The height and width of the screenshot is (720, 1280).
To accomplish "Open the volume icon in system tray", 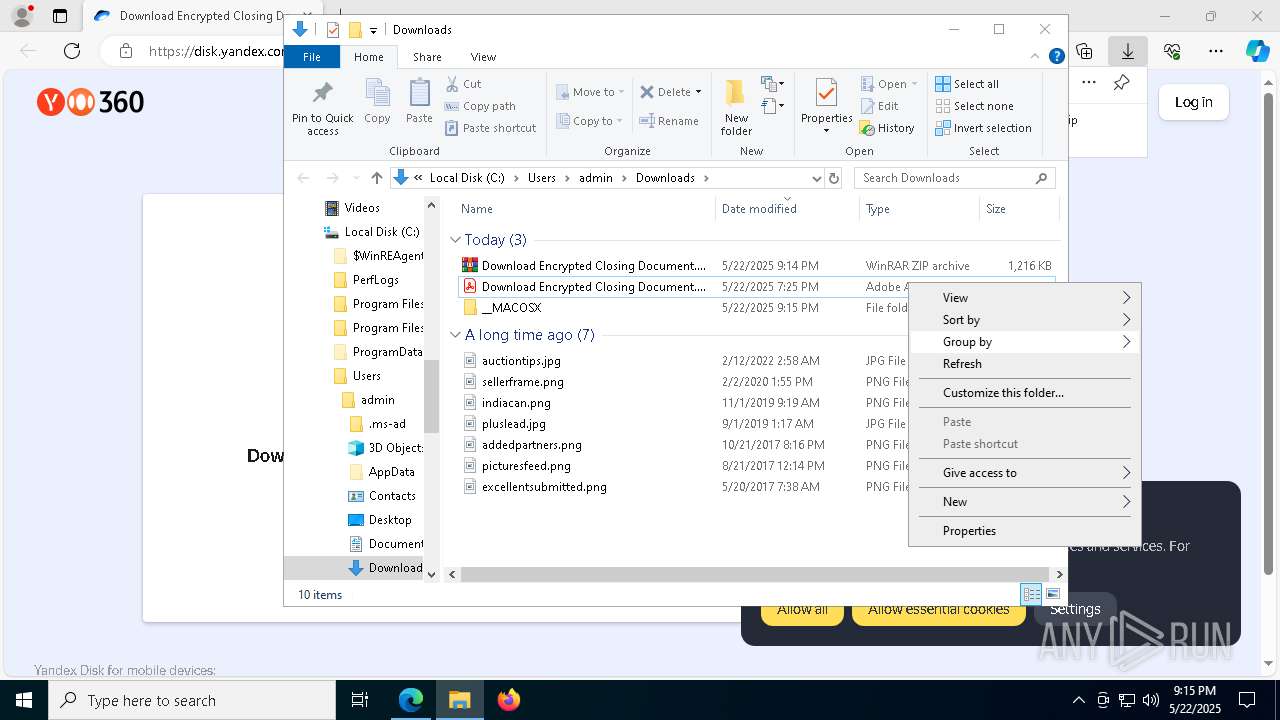I will 1150,700.
